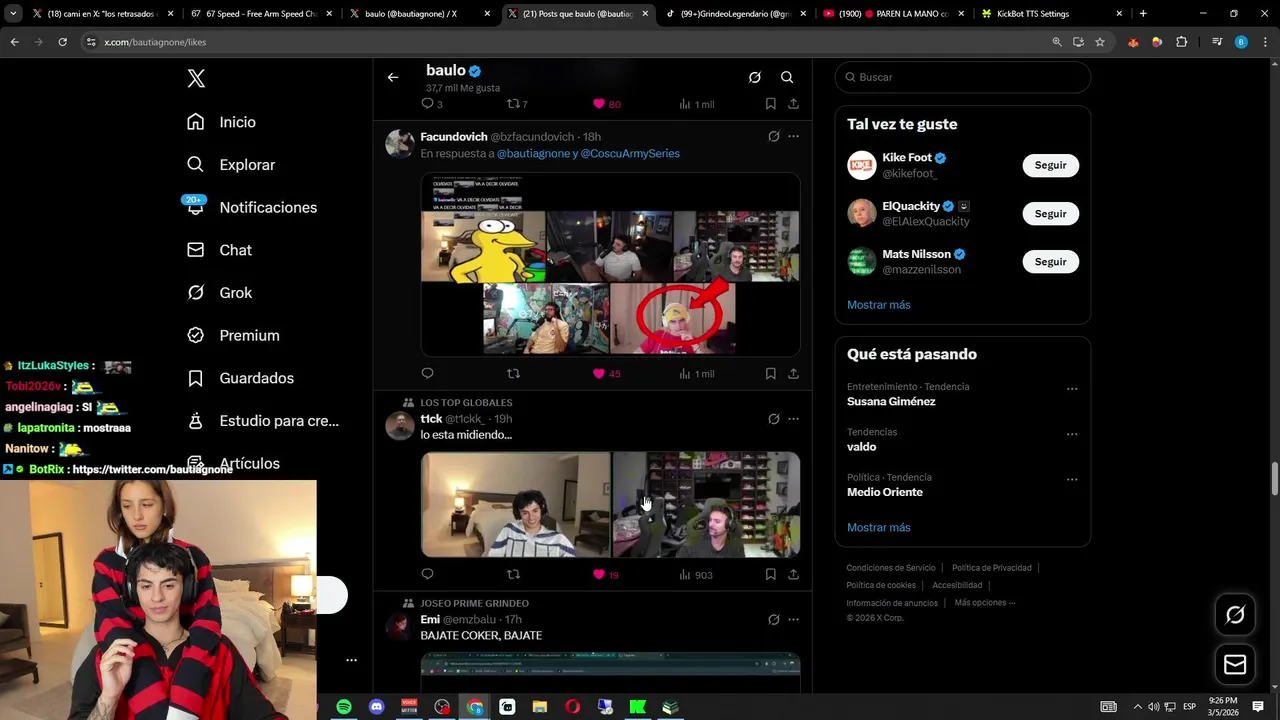This screenshot has width=1280, height=720.
Task: Click Mostrar más under Qué está pasando
Action: point(879,527)
